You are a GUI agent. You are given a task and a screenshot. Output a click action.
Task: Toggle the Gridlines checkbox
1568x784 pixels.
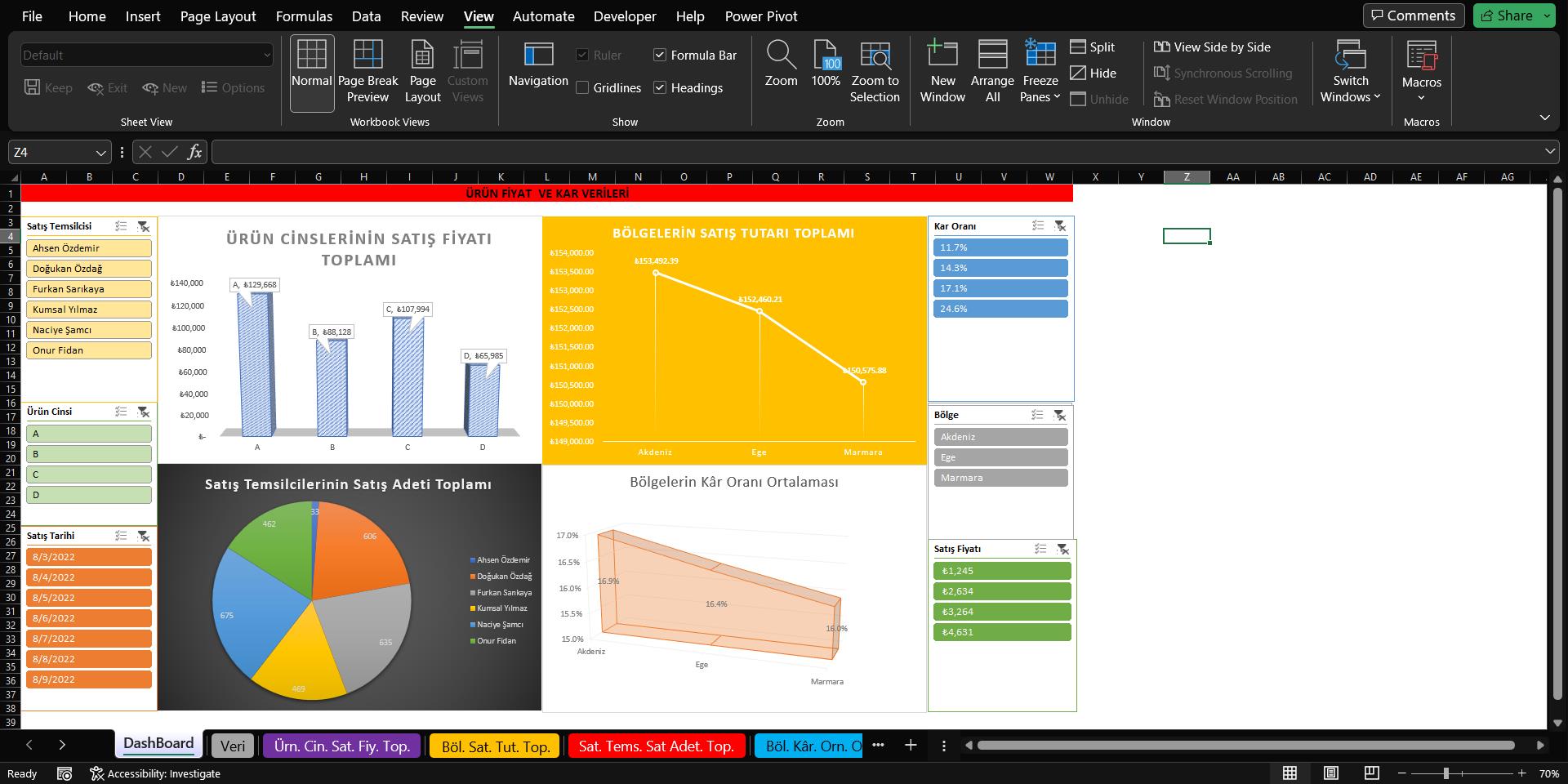pyautogui.click(x=582, y=88)
